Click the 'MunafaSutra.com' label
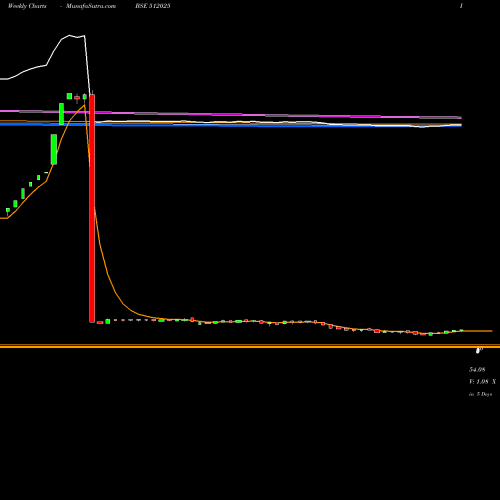The image size is (500, 500). [91, 6]
